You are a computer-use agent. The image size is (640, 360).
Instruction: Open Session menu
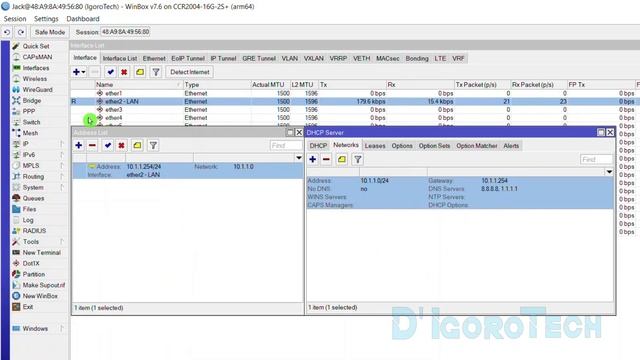point(15,19)
